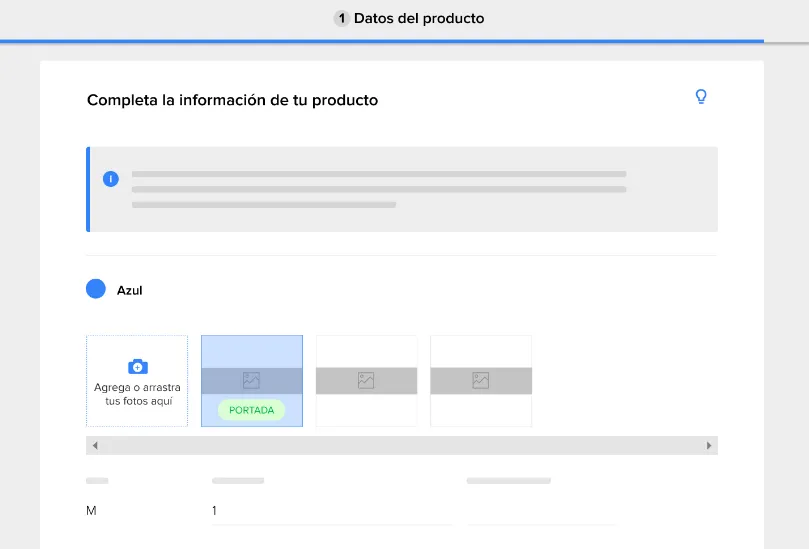Click the blue info icon in banner
Viewport: 809px width, 549px height.
point(110,179)
